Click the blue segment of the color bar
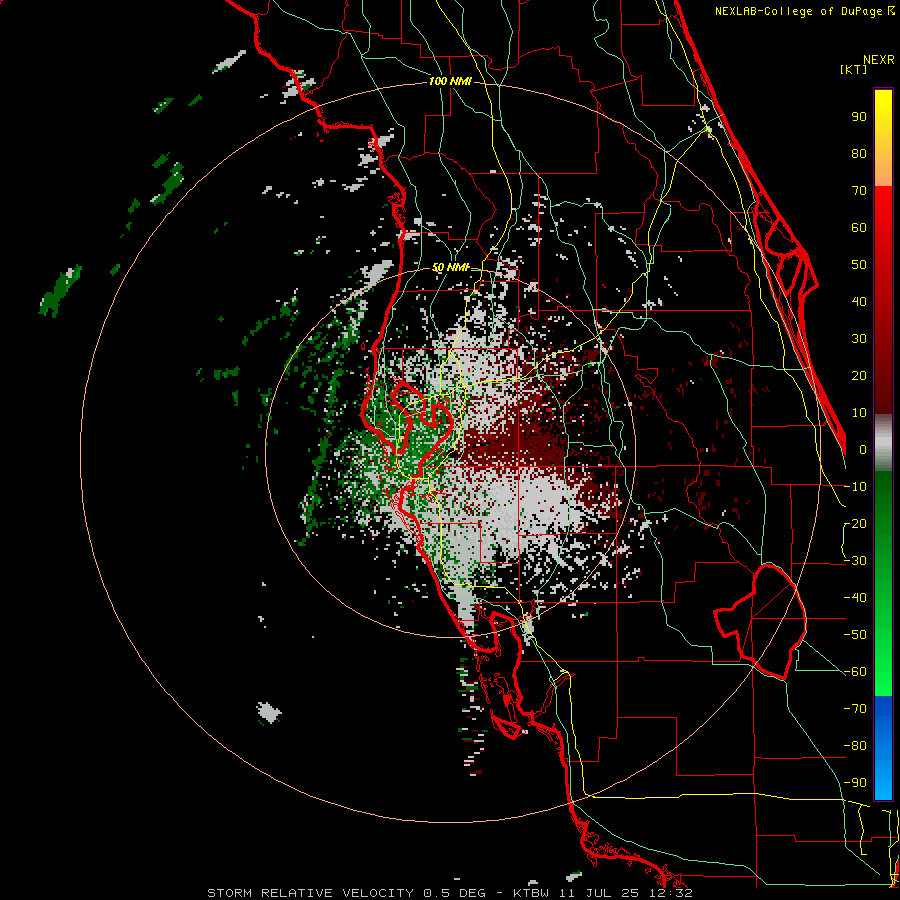The width and height of the screenshot is (900, 900). [883, 748]
